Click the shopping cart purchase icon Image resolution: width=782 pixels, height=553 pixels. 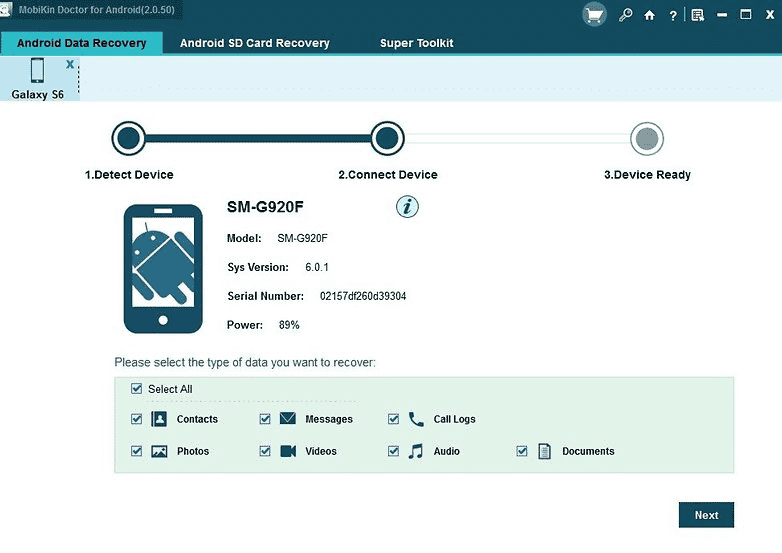point(596,14)
